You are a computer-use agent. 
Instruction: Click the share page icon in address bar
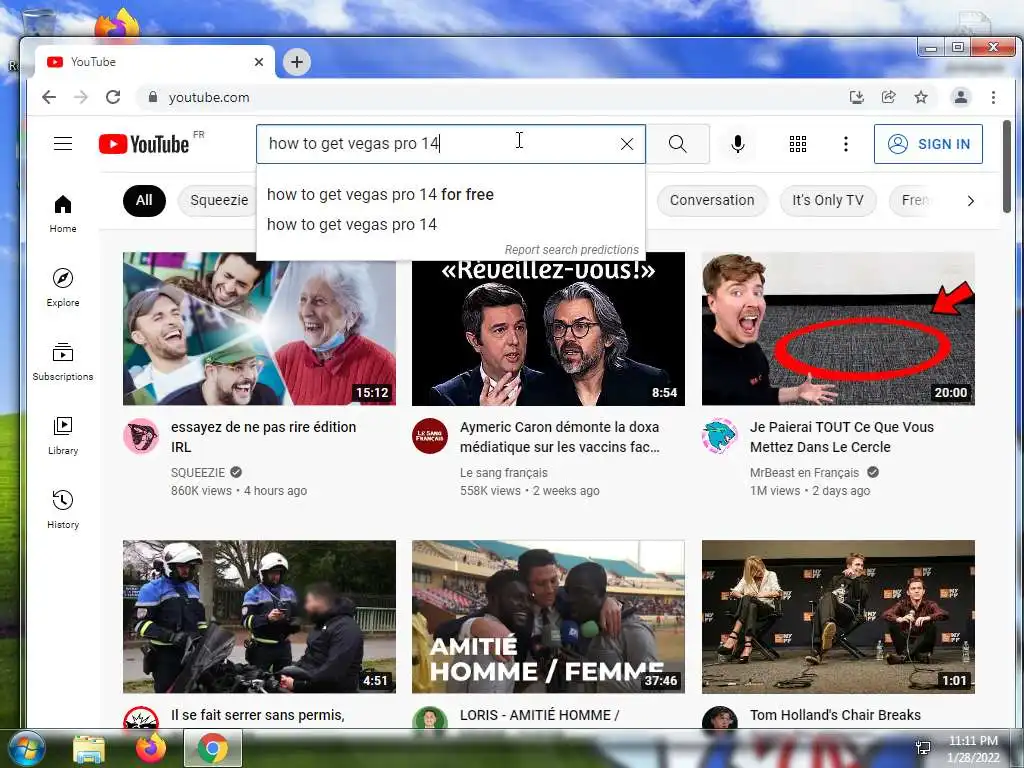pyautogui.click(x=889, y=97)
